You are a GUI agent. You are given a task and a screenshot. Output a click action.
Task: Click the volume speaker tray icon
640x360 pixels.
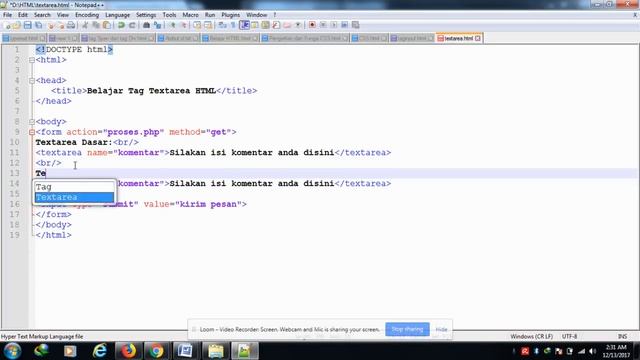click(x=593, y=351)
